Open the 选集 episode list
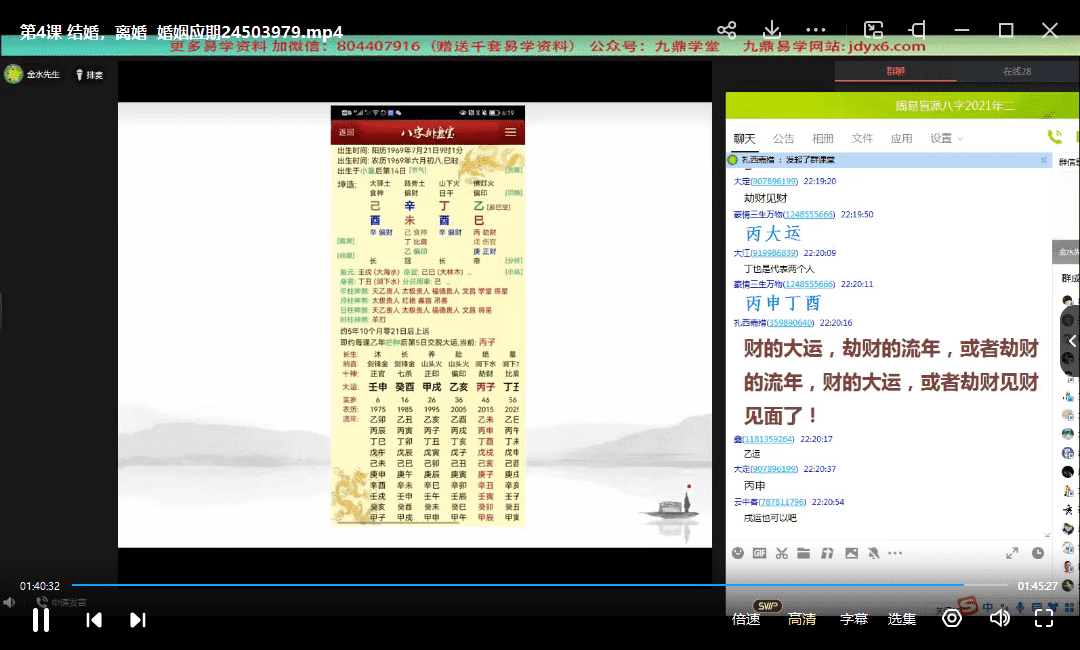The image size is (1080, 650). tap(902, 619)
